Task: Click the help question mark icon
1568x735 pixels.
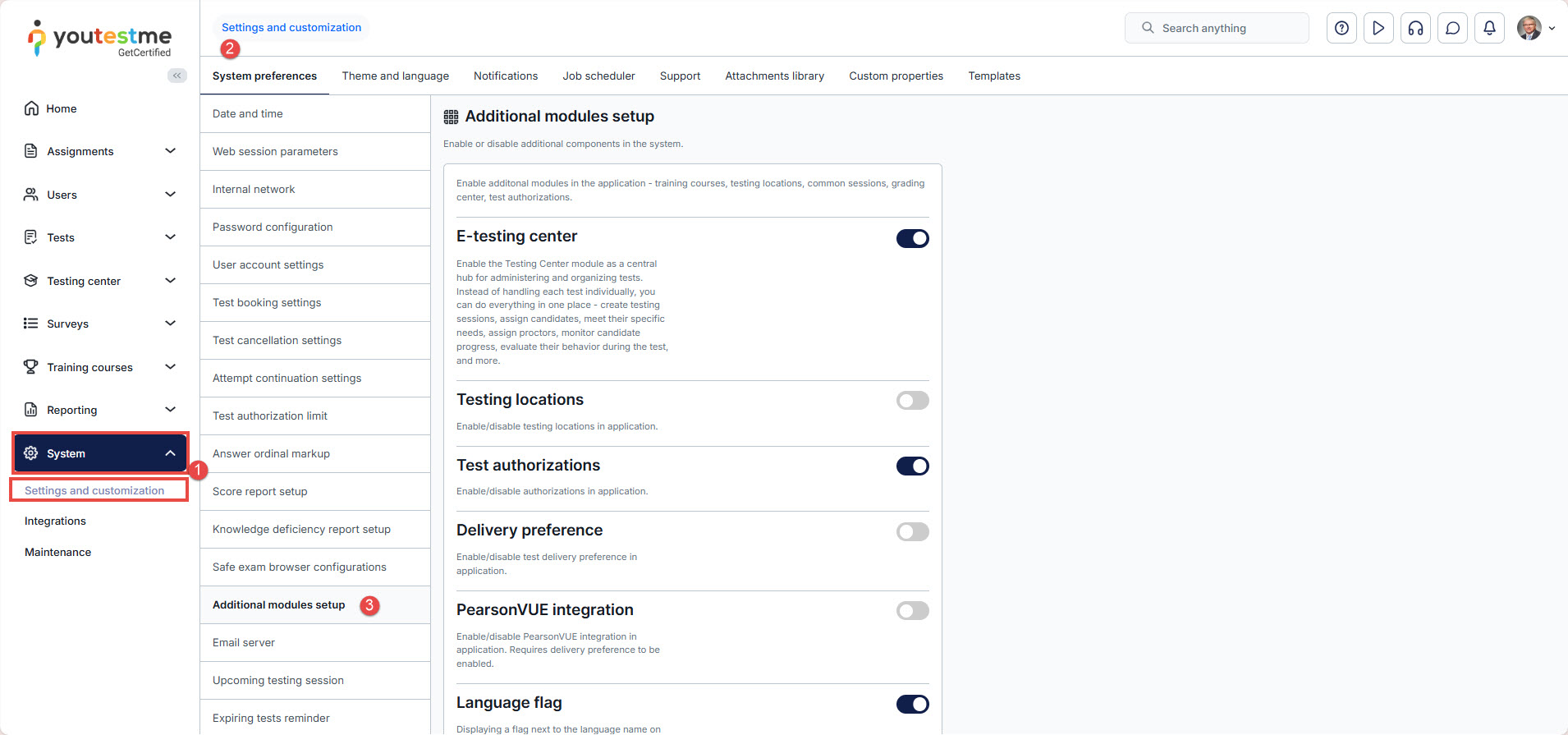Action: (1341, 28)
